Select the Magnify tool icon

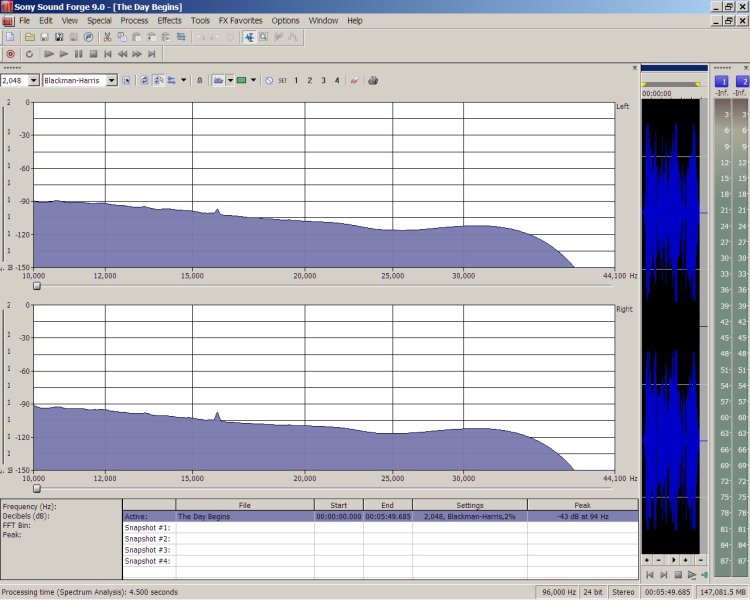263,37
